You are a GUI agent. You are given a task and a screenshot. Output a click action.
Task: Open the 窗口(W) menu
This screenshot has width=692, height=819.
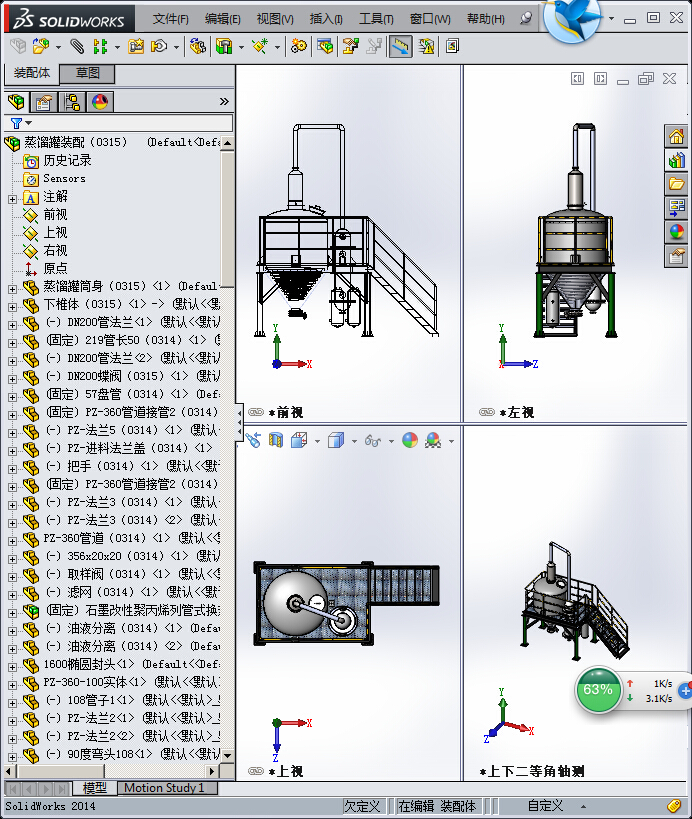[x=430, y=19]
